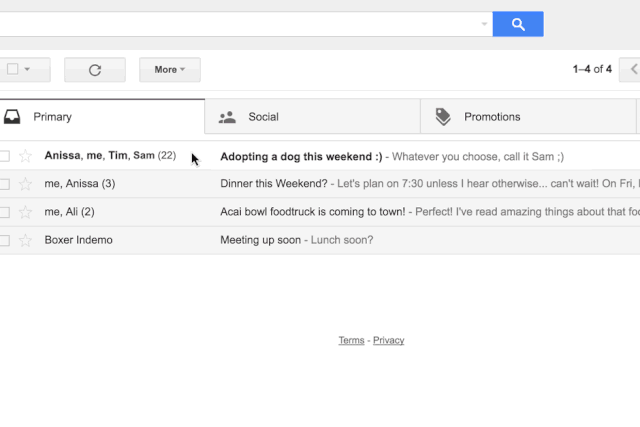Click inside the search input field

click(x=239, y=24)
